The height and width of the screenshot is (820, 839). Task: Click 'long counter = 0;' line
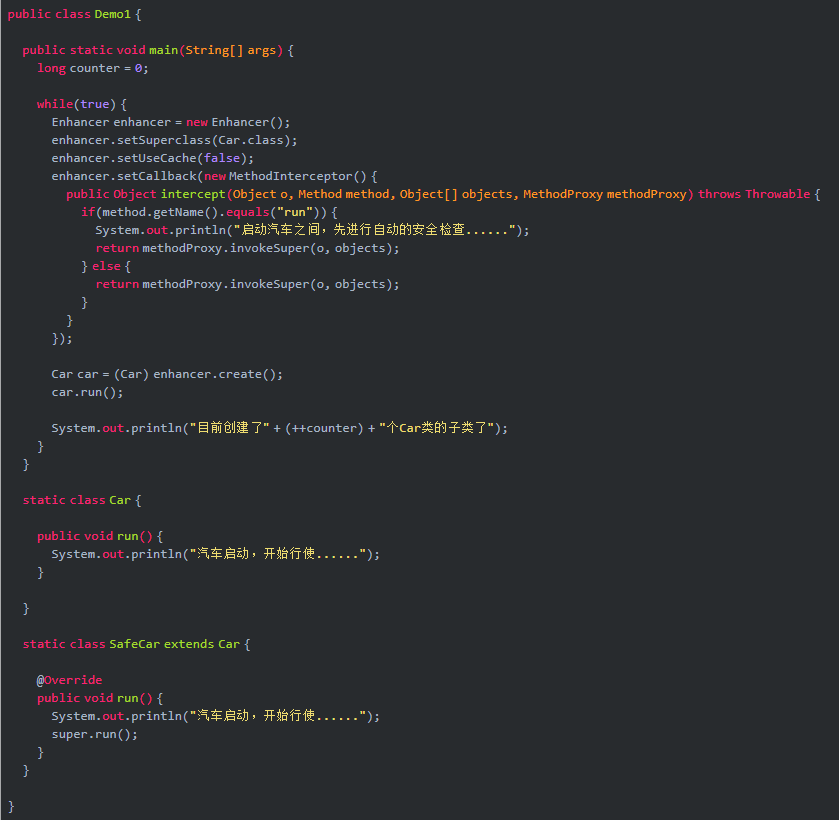93,68
